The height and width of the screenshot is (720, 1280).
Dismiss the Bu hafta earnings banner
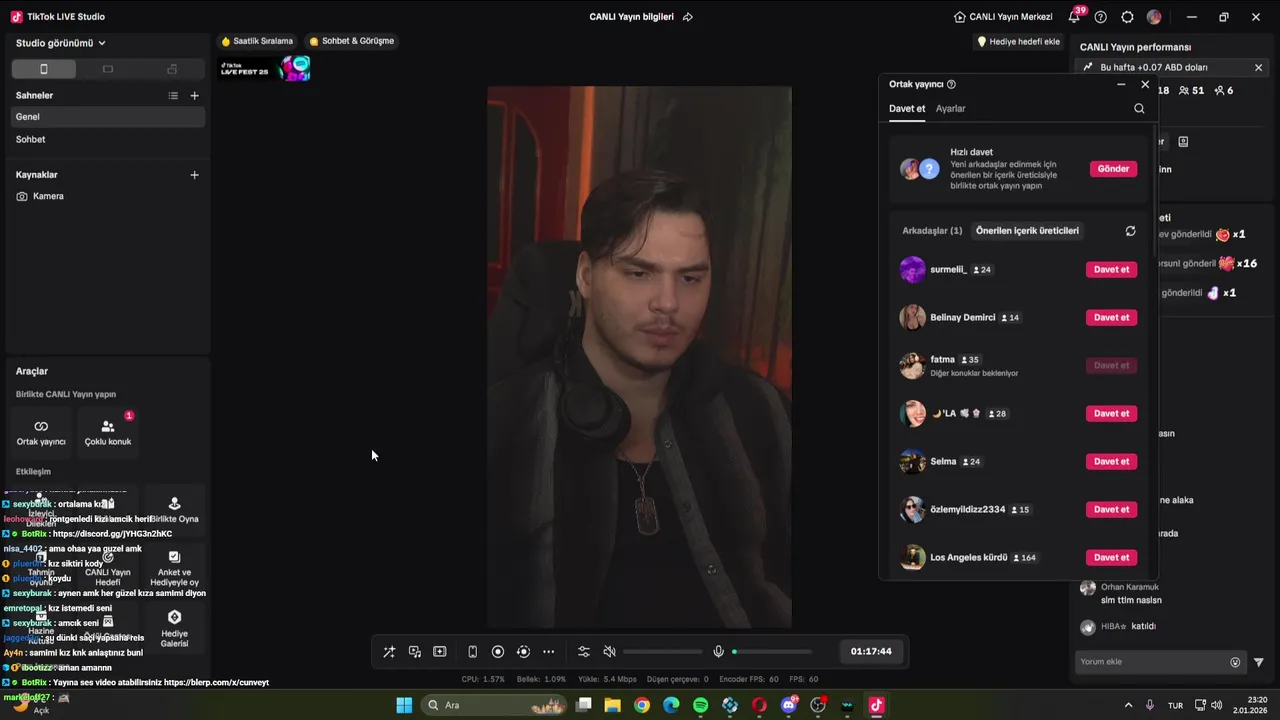1258,67
